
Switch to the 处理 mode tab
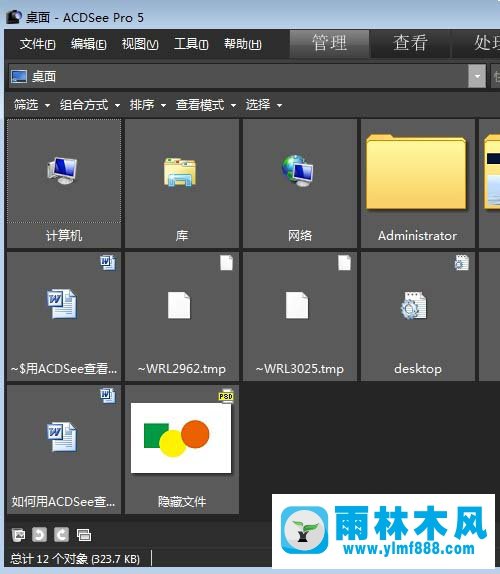coord(477,43)
